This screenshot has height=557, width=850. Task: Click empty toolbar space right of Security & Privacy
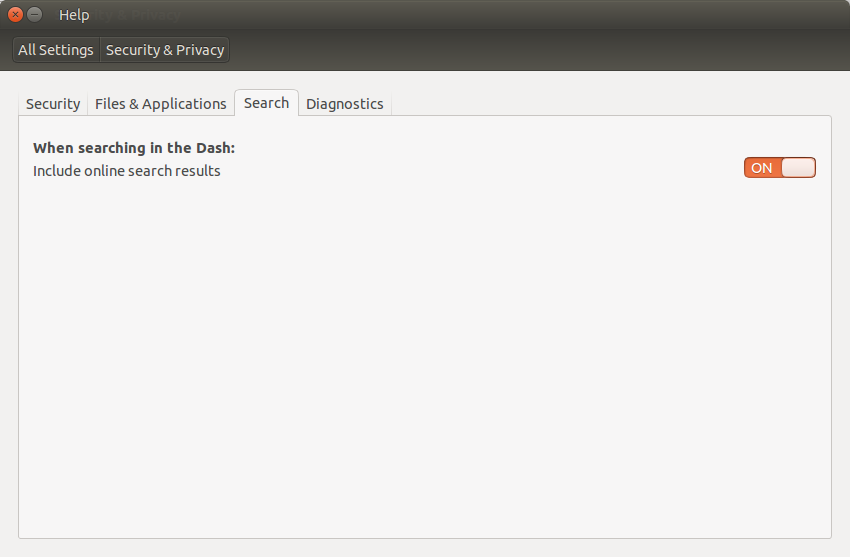pyautogui.click(x=540, y=50)
